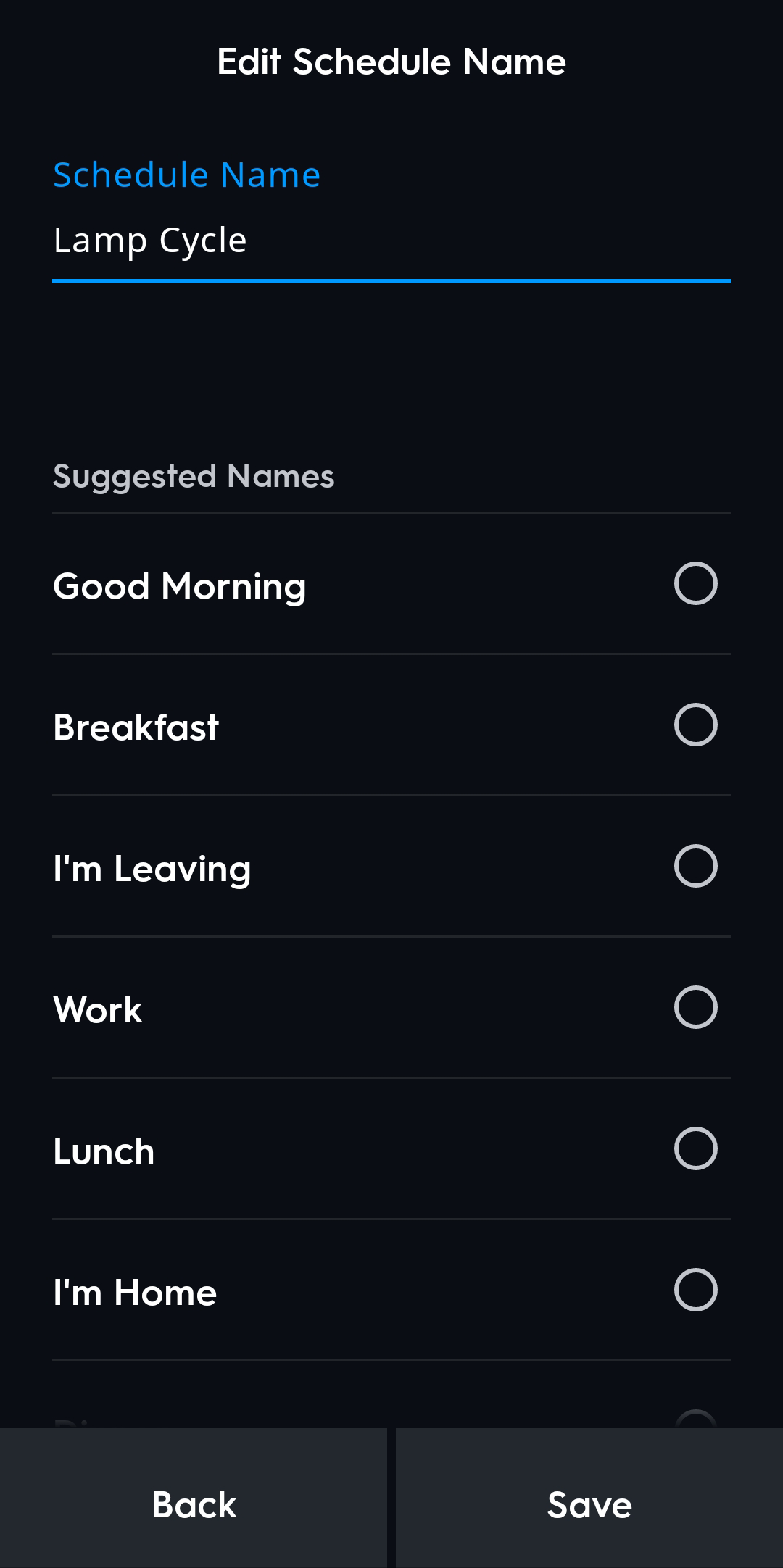Select the partially hidden radio button below I'm Home

[x=695, y=1420]
